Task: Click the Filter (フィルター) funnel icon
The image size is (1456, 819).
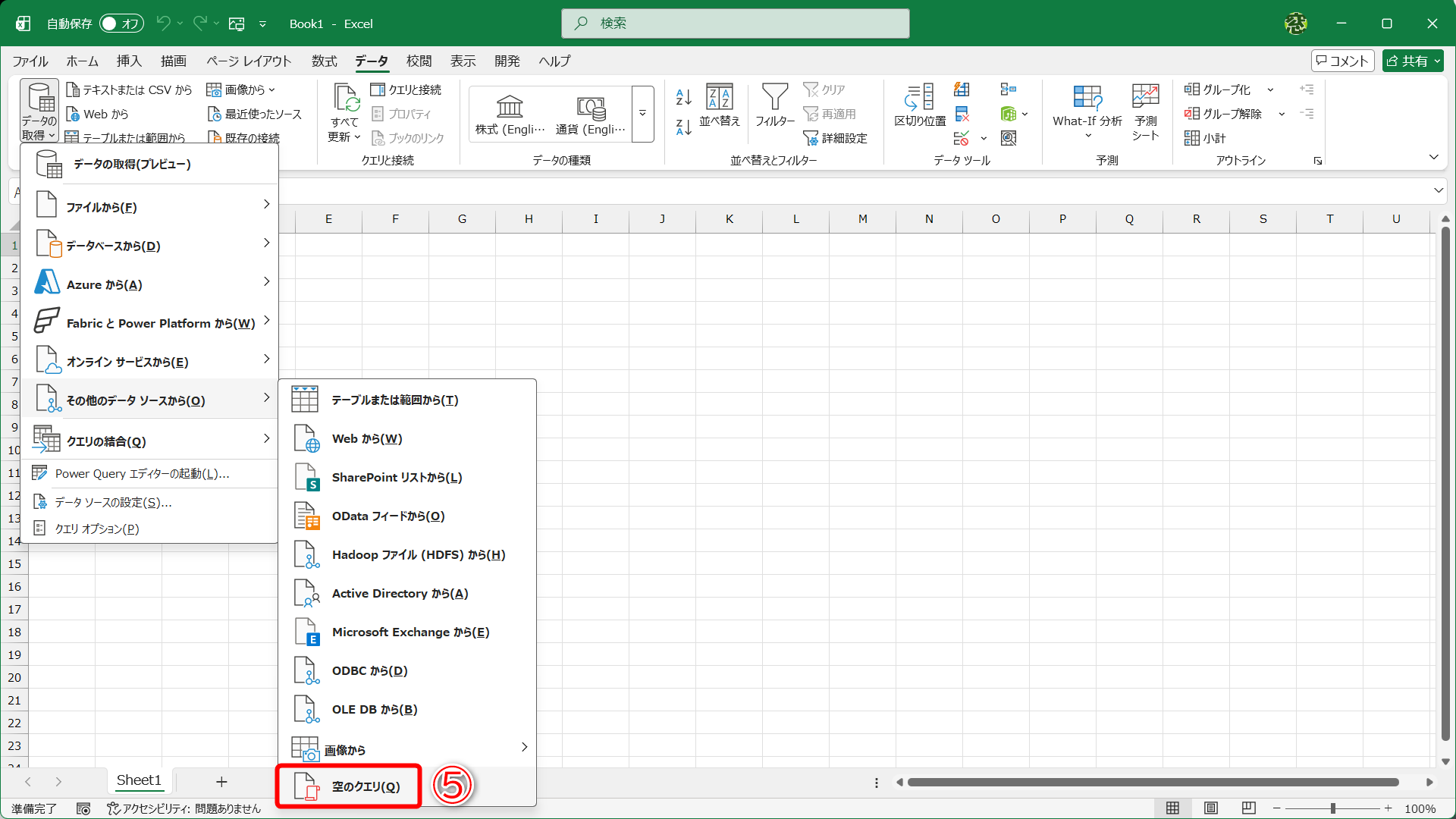Action: point(774,105)
